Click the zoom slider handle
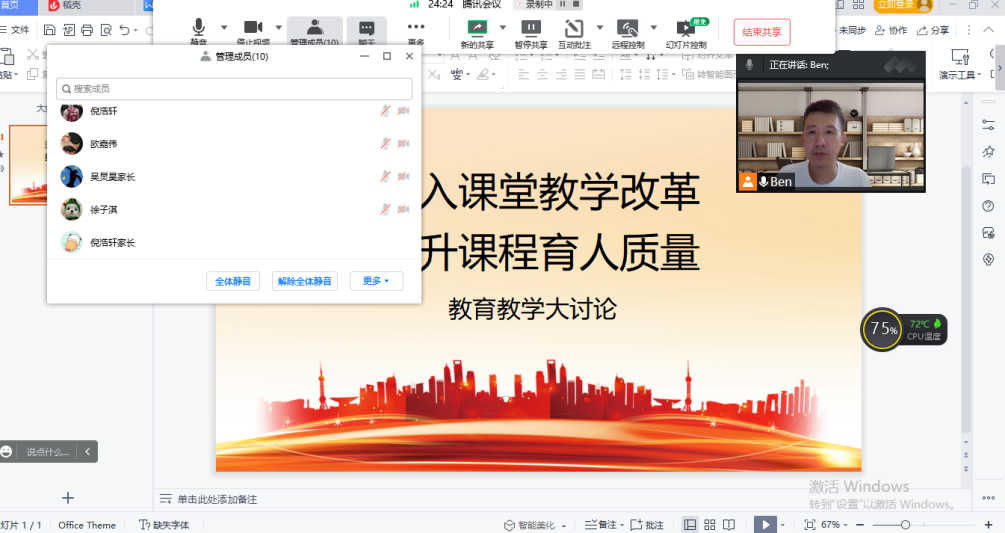 click(905, 525)
